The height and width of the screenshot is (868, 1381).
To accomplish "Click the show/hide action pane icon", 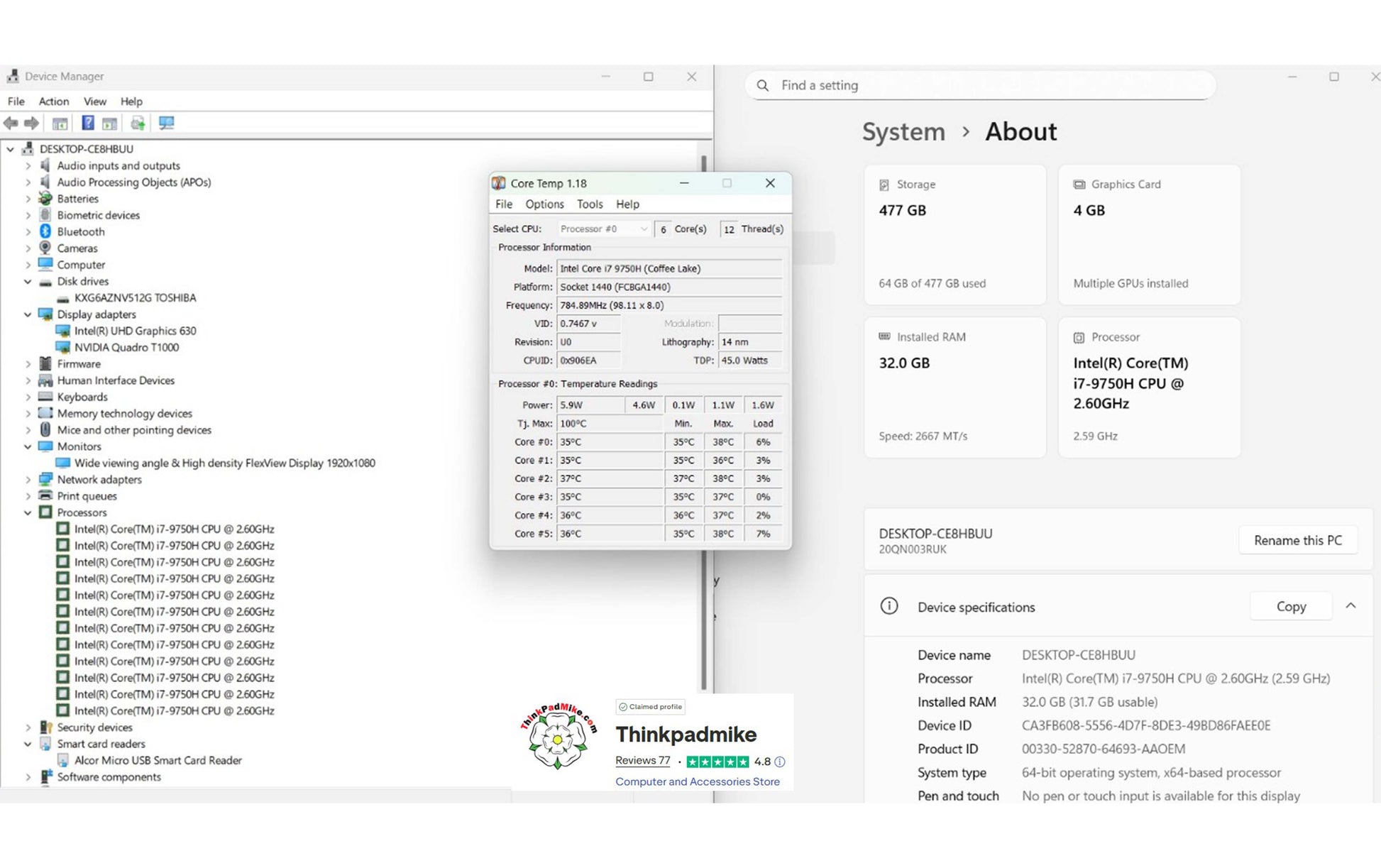I will point(109,123).
